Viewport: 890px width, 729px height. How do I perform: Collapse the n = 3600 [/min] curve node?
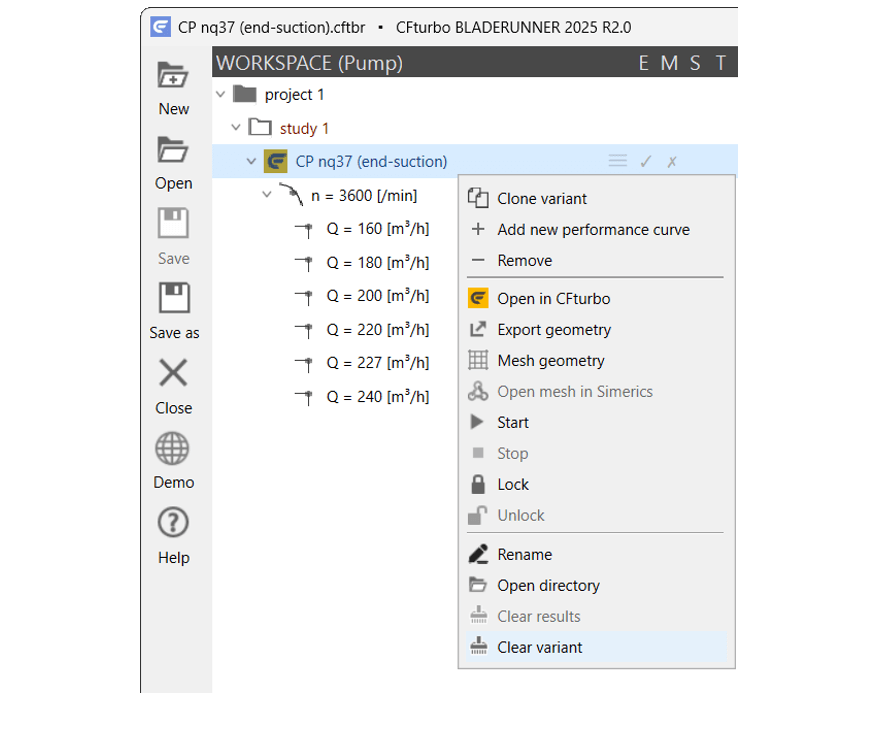pos(267,195)
